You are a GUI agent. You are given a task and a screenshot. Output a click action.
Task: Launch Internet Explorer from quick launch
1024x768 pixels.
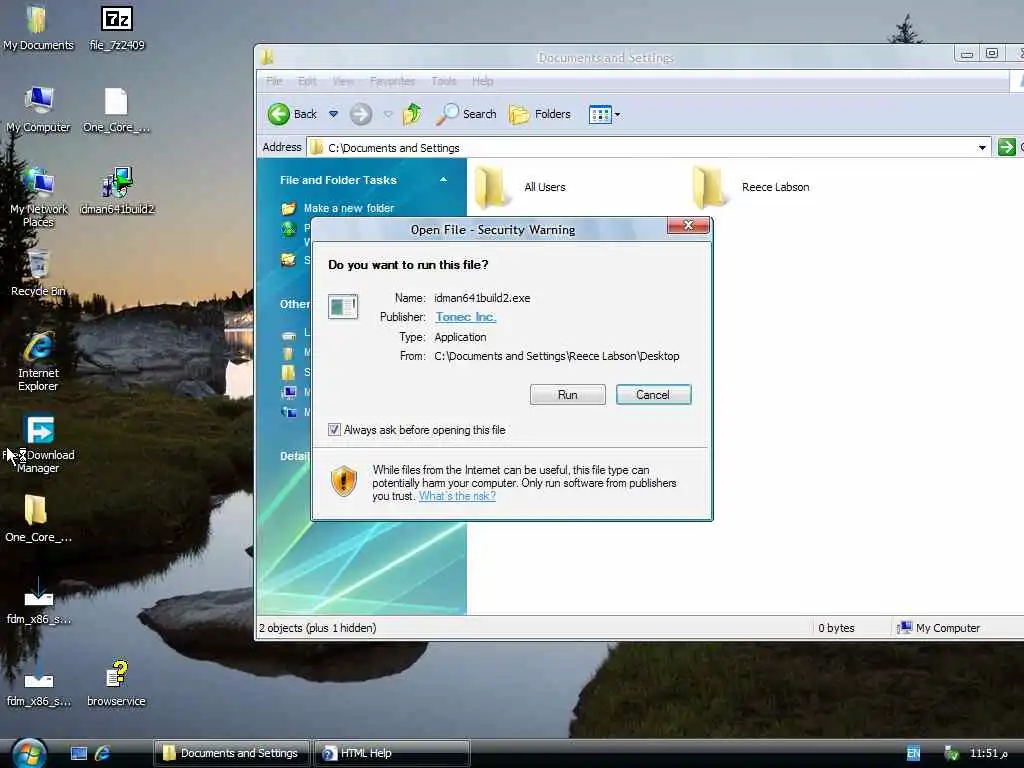point(103,754)
